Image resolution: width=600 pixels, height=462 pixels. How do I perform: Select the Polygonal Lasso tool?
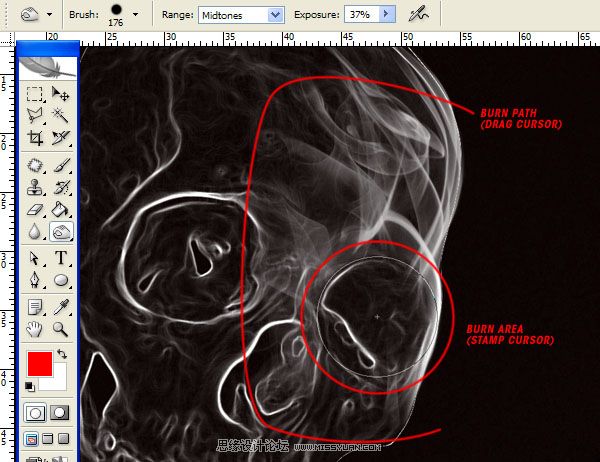click(34, 115)
